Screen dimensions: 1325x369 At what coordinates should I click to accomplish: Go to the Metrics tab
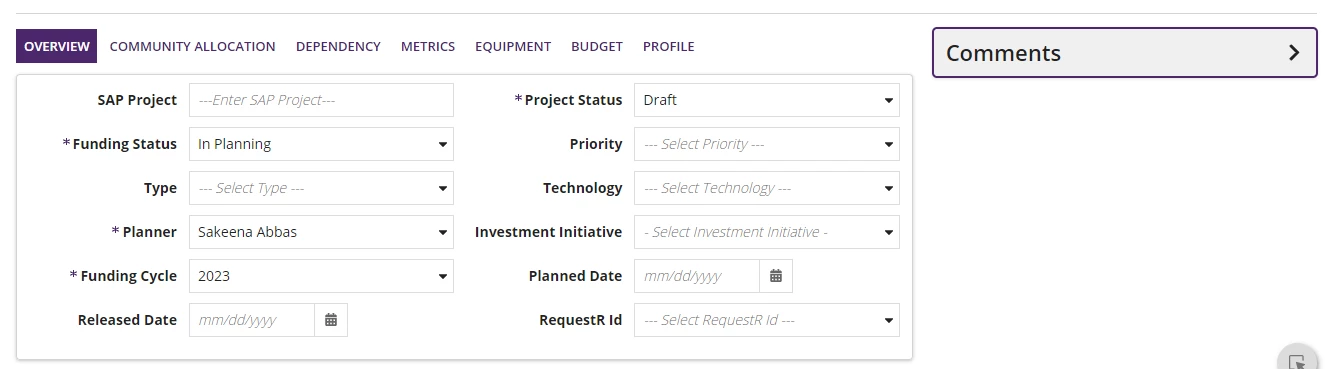point(428,46)
